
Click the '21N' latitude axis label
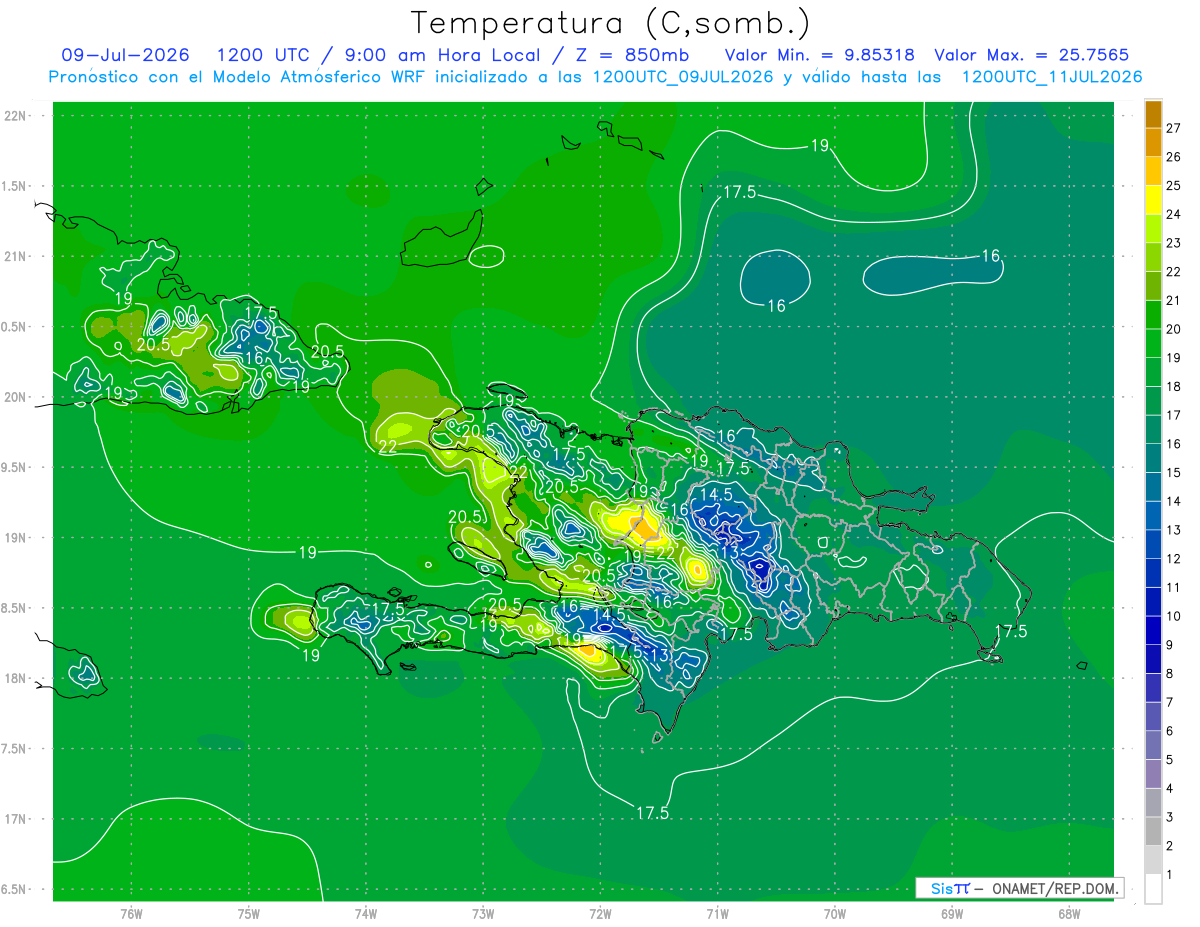click(x=15, y=257)
